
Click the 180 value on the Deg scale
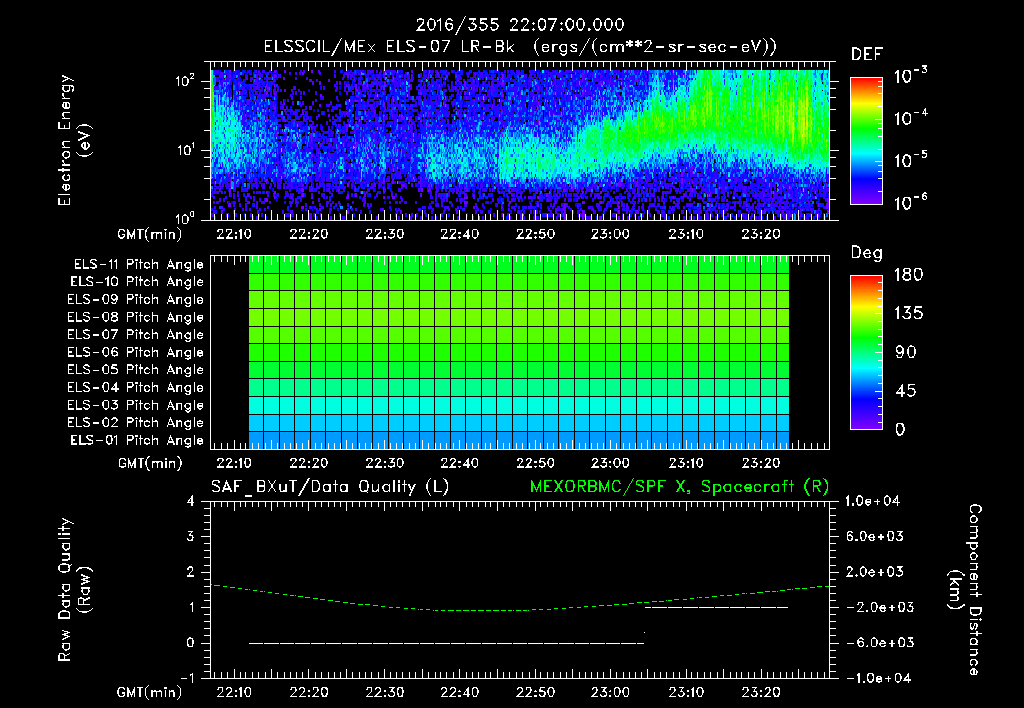(x=908, y=274)
